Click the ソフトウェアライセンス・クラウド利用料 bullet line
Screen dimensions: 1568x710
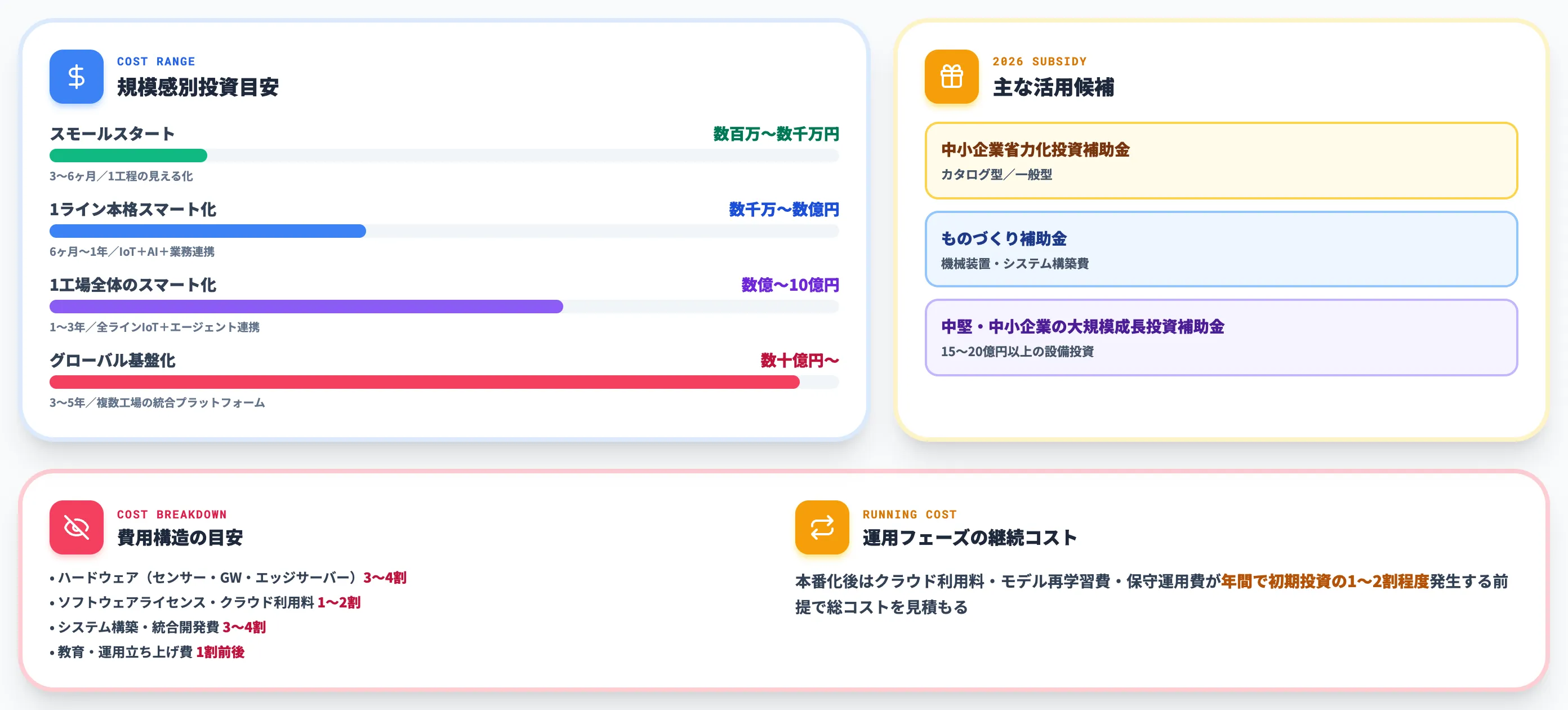click(205, 602)
